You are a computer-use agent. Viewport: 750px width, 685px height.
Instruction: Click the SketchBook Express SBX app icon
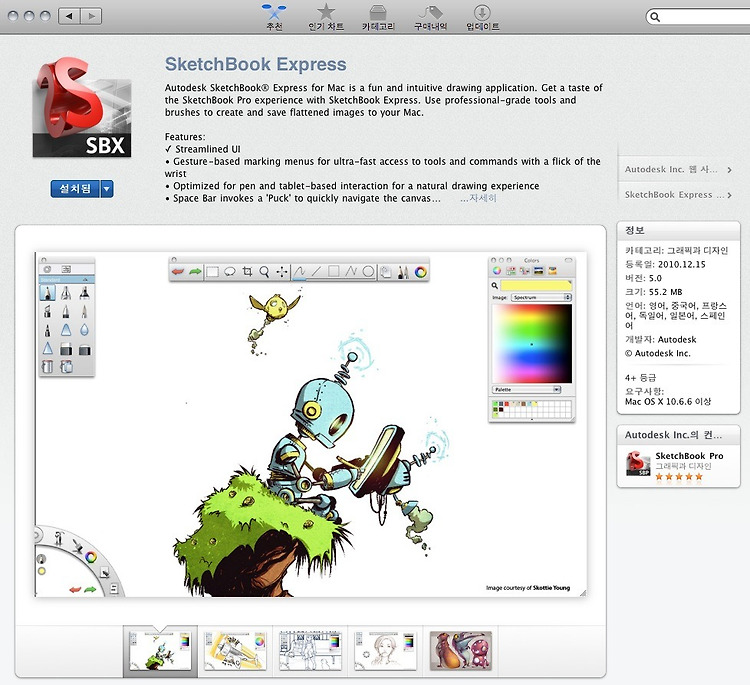[x=82, y=108]
